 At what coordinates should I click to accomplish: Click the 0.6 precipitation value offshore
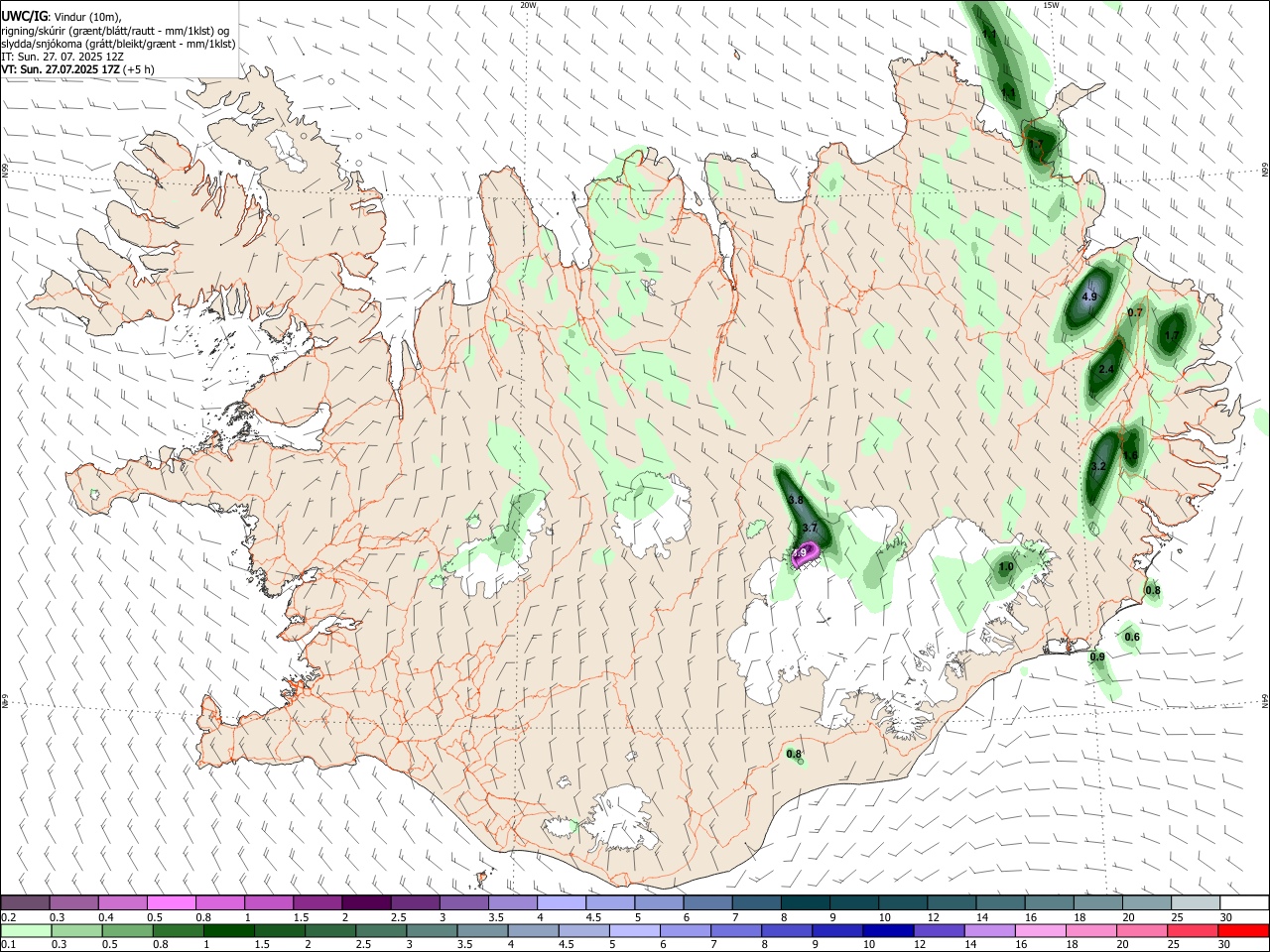(1132, 637)
